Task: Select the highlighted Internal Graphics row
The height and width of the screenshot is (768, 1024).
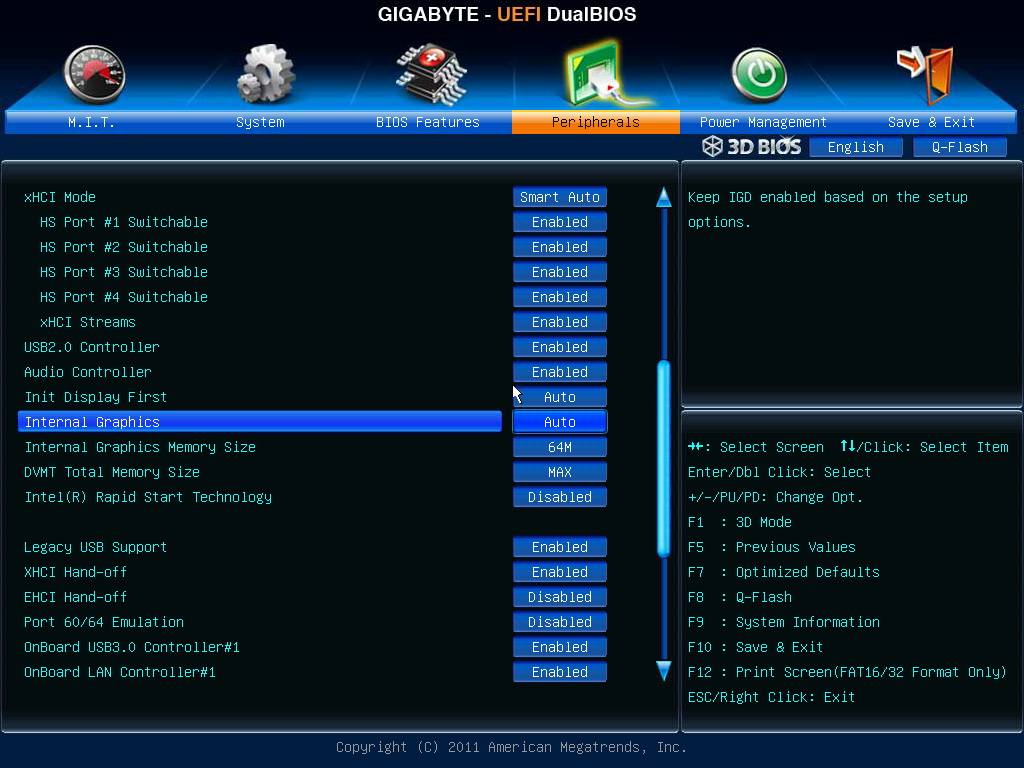Action: click(x=260, y=422)
